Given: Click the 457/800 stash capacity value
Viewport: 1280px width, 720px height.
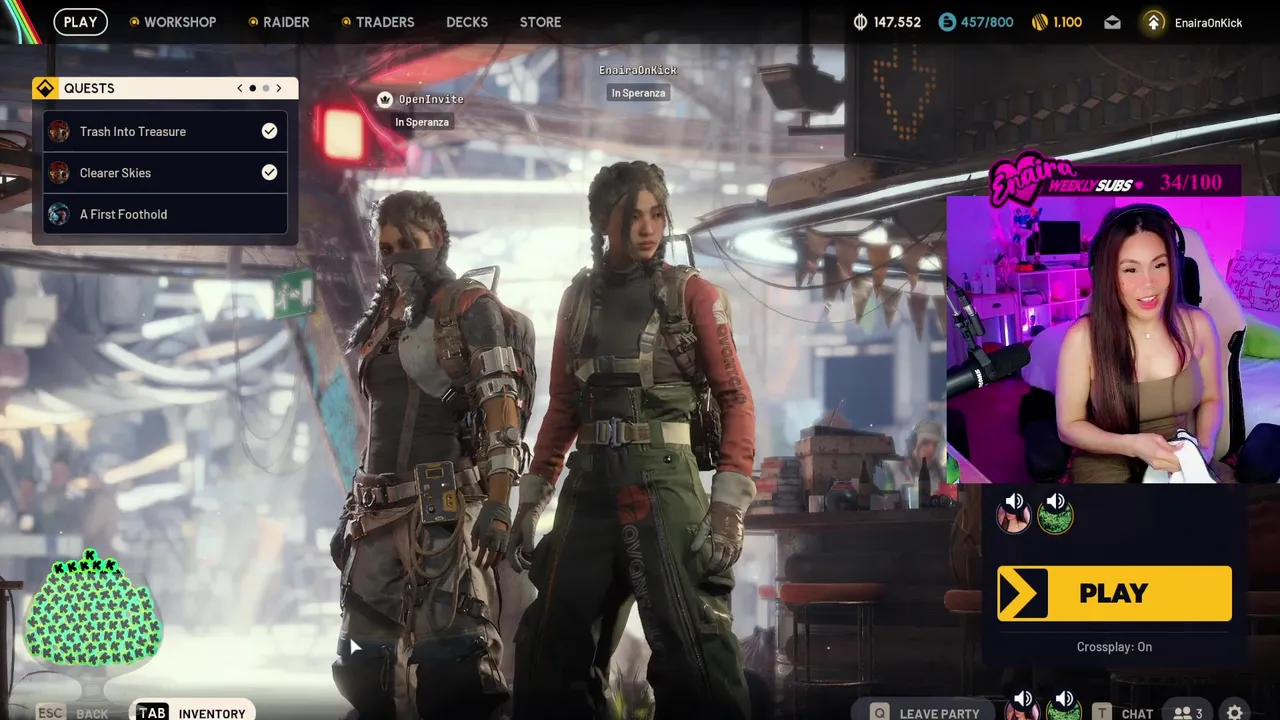Looking at the screenshot, I should pyautogui.click(x=987, y=22).
